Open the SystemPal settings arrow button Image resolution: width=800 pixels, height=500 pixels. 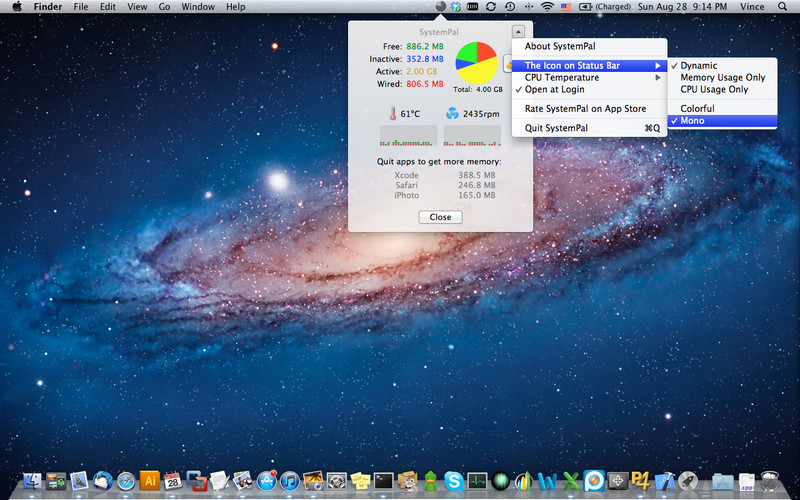coord(518,31)
